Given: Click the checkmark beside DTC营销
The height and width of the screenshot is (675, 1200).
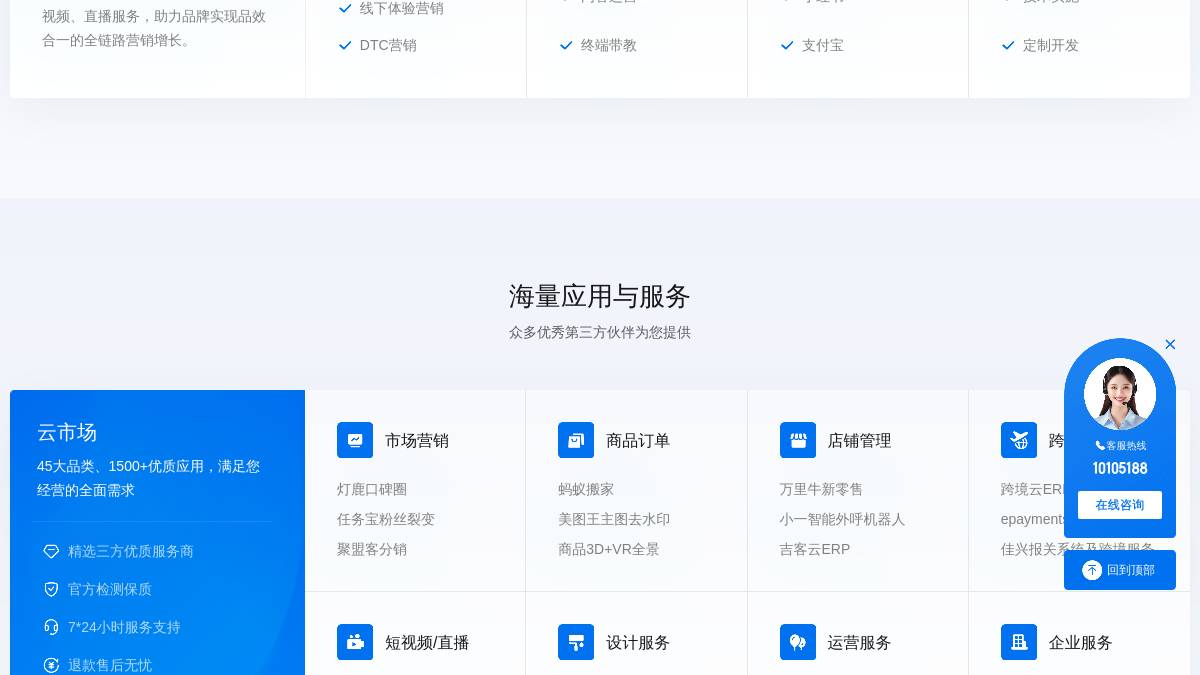Looking at the screenshot, I should point(345,45).
